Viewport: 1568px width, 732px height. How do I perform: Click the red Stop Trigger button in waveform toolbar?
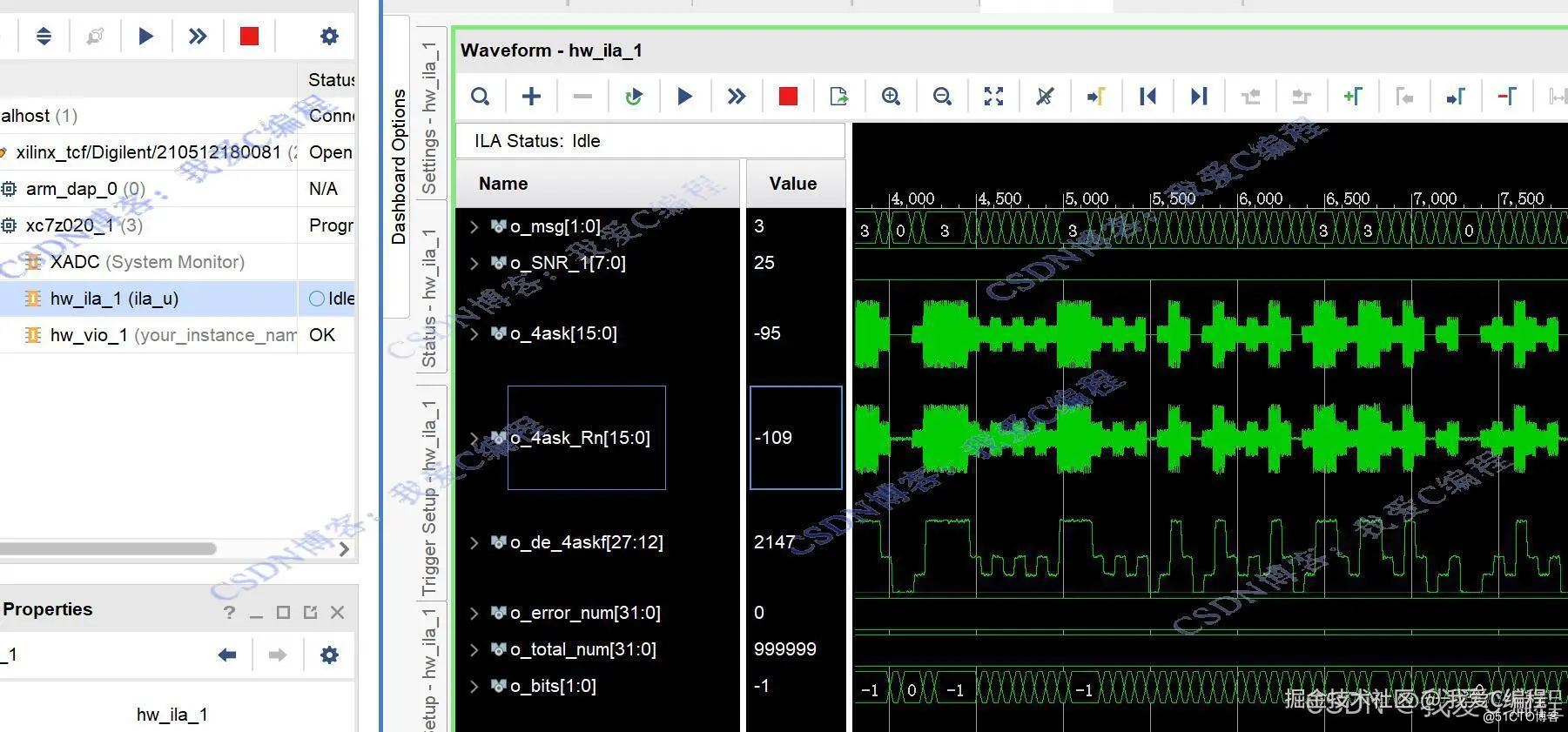point(788,97)
